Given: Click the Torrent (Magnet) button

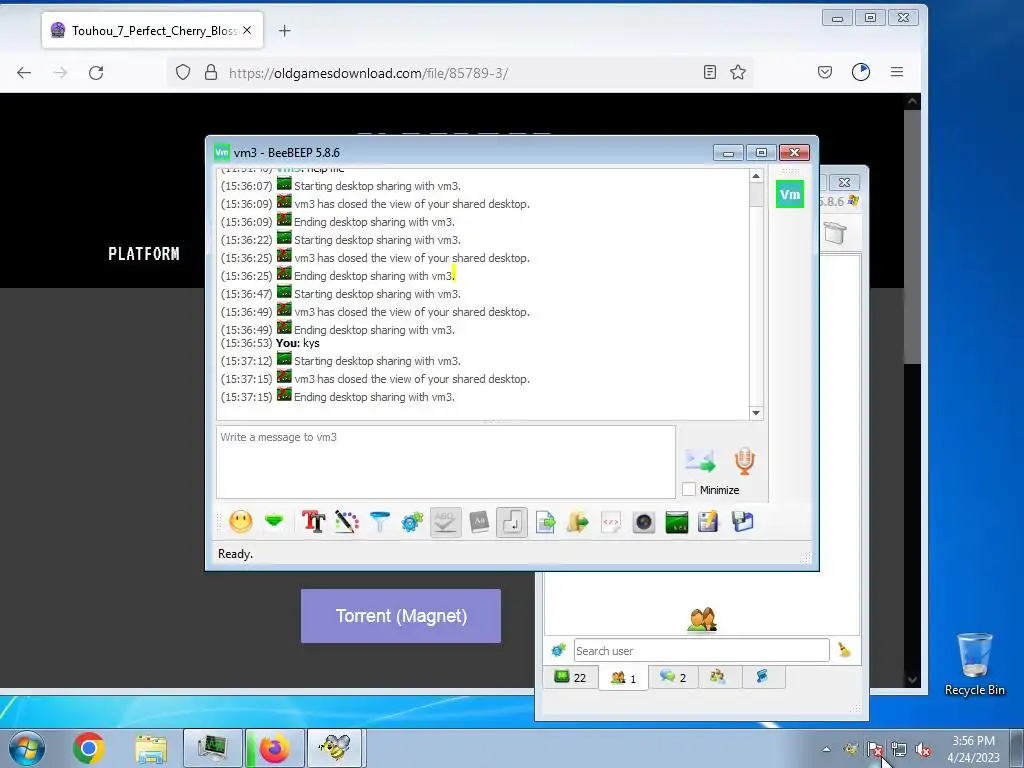Looking at the screenshot, I should pos(401,616).
